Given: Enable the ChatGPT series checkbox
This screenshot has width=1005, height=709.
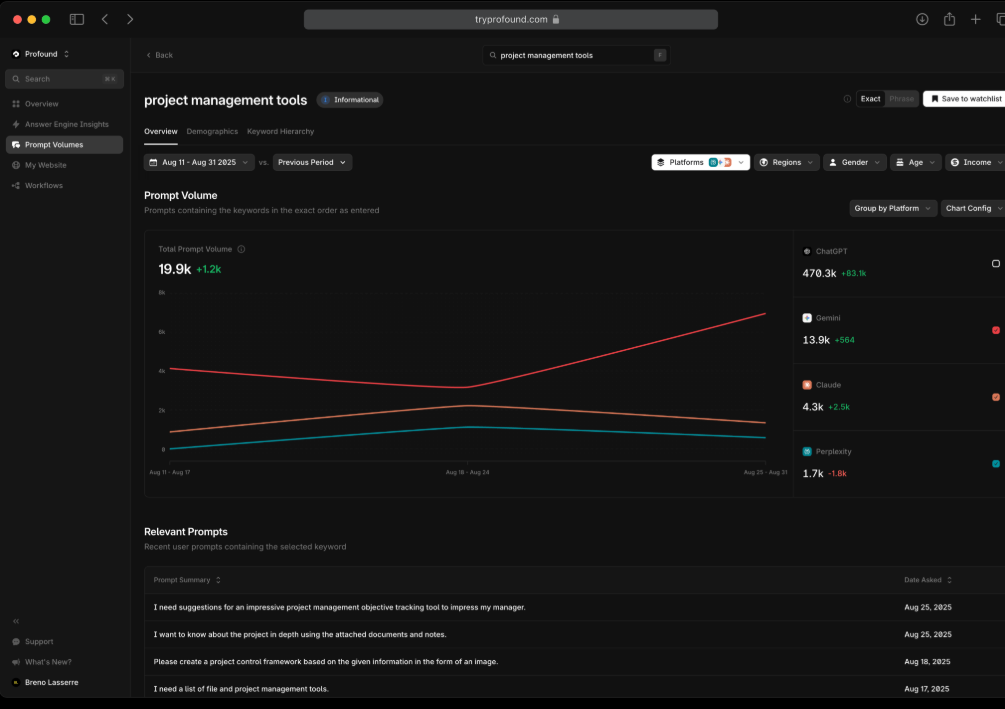Looking at the screenshot, I should tap(996, 264).
